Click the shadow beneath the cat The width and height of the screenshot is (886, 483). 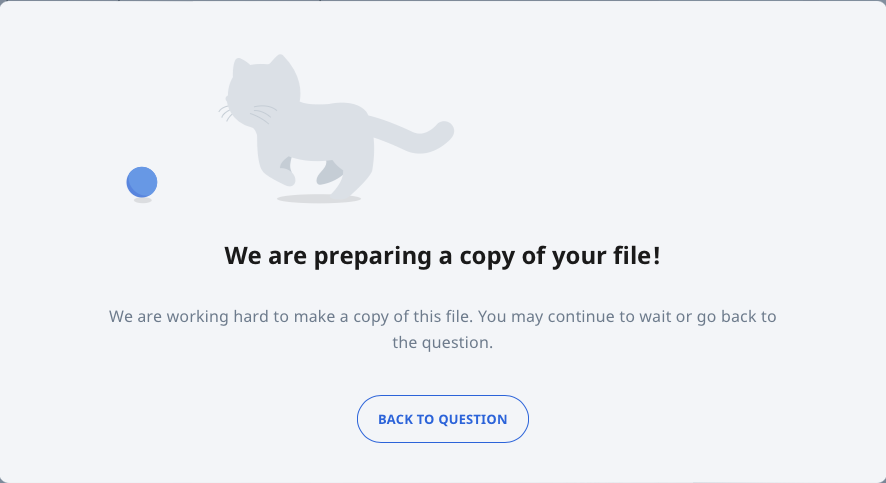(x=319, y=199)
